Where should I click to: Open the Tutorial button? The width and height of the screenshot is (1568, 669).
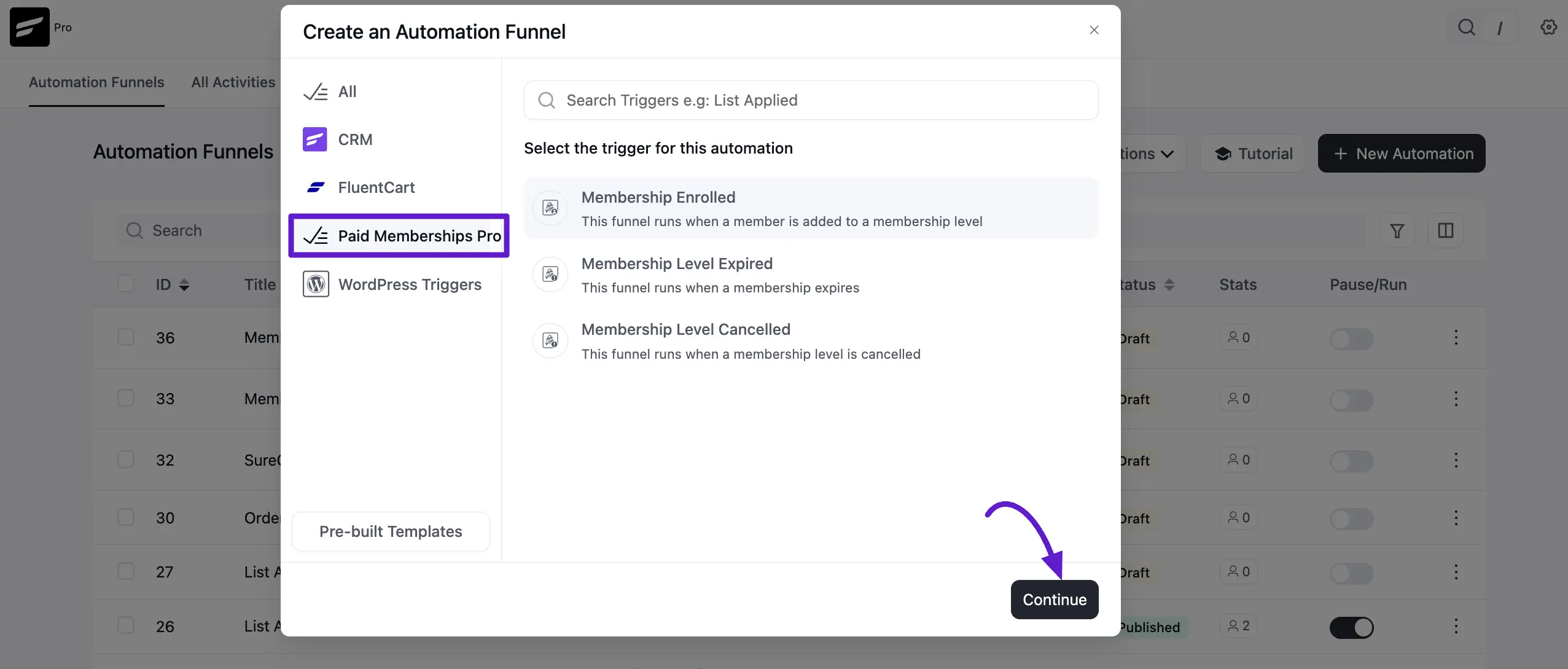pos(1253,154)
